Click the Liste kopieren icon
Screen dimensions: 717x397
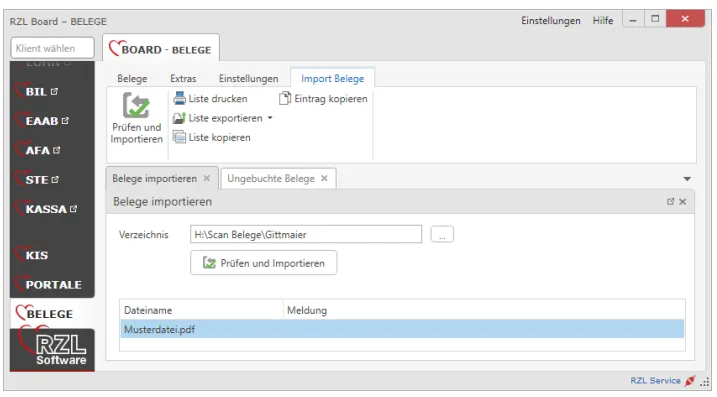point(179,137)
